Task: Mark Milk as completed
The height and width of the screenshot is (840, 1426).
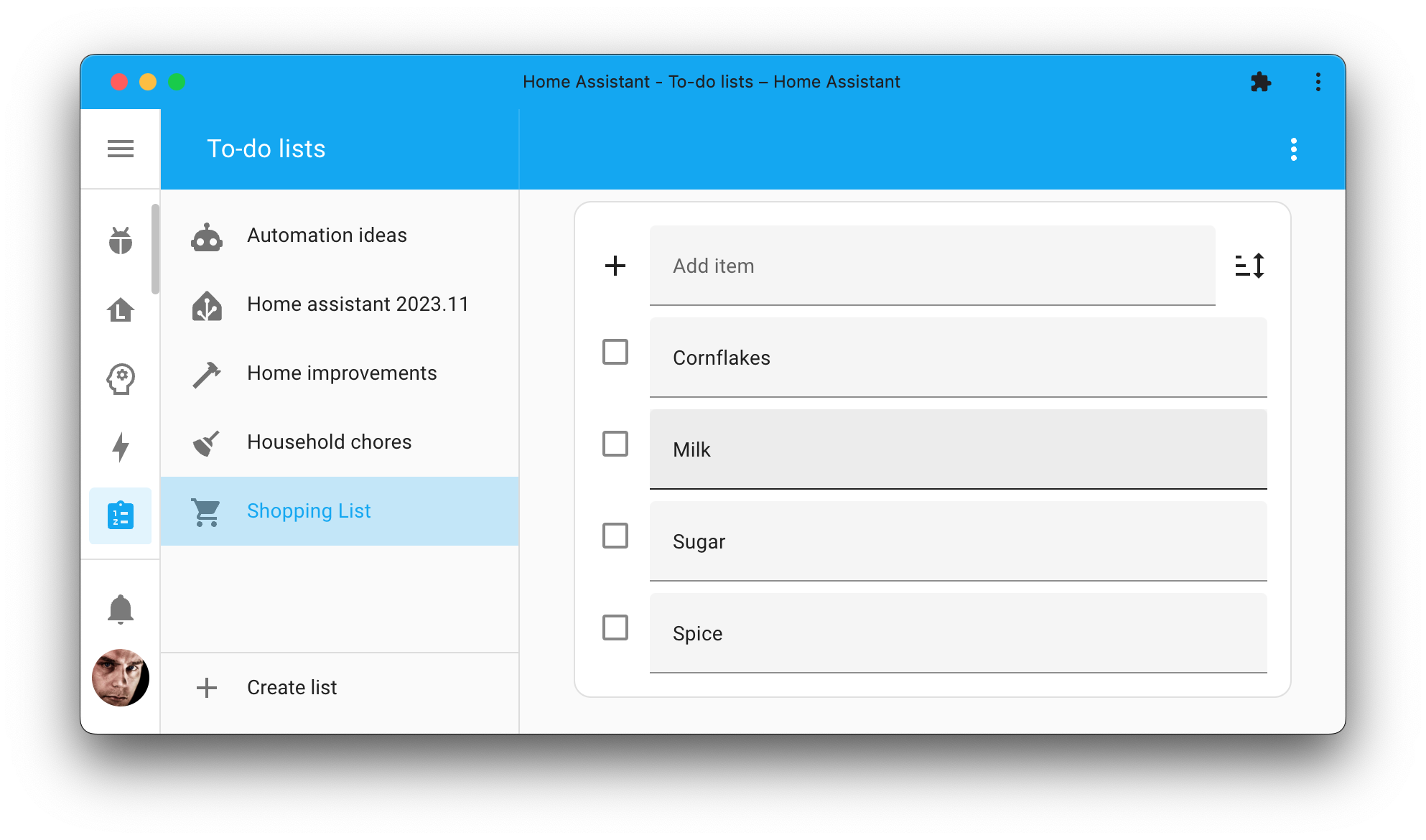Action: [615, 444]
